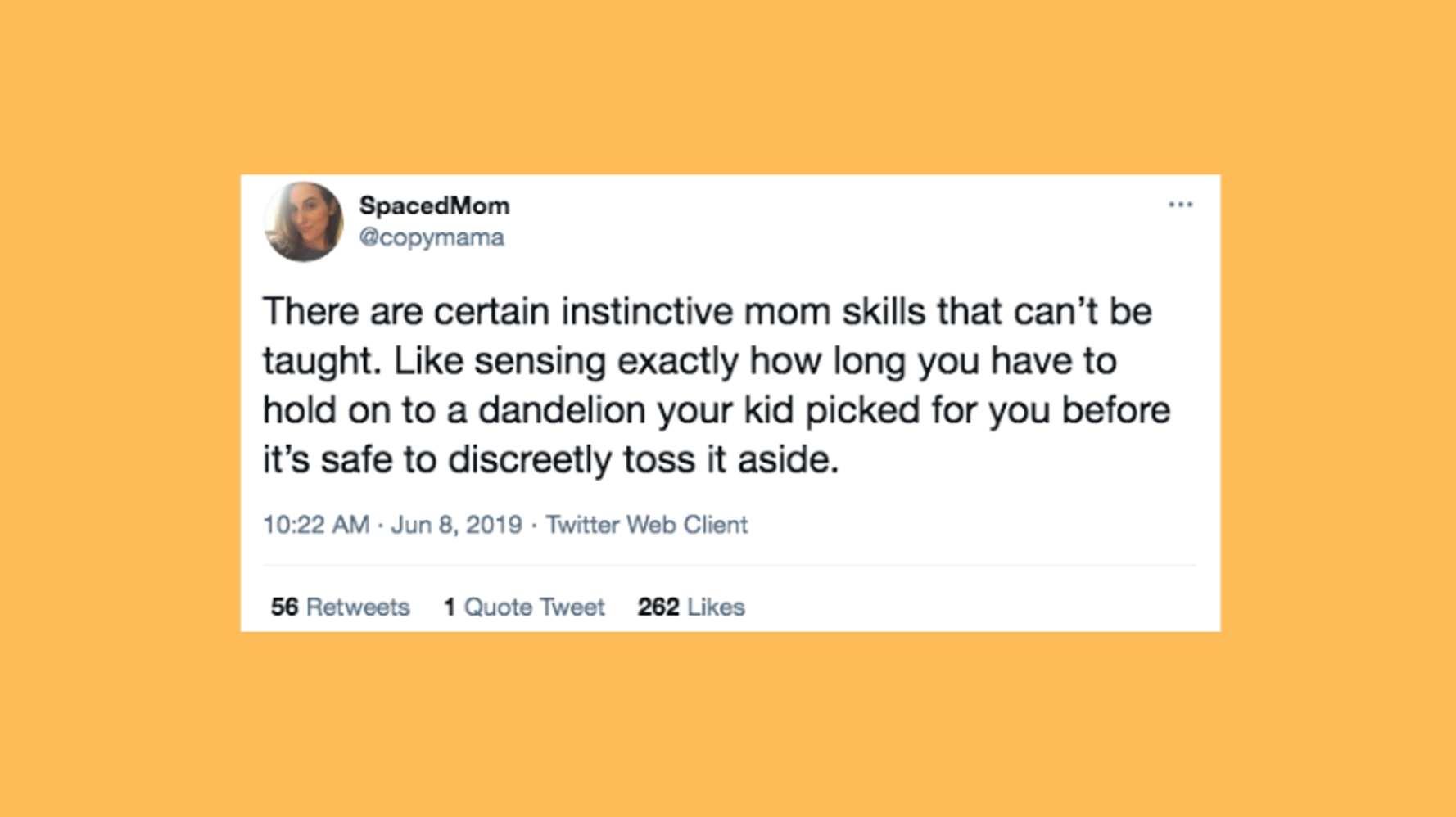Click the SpacedMom profile avatar

[303, 222]
